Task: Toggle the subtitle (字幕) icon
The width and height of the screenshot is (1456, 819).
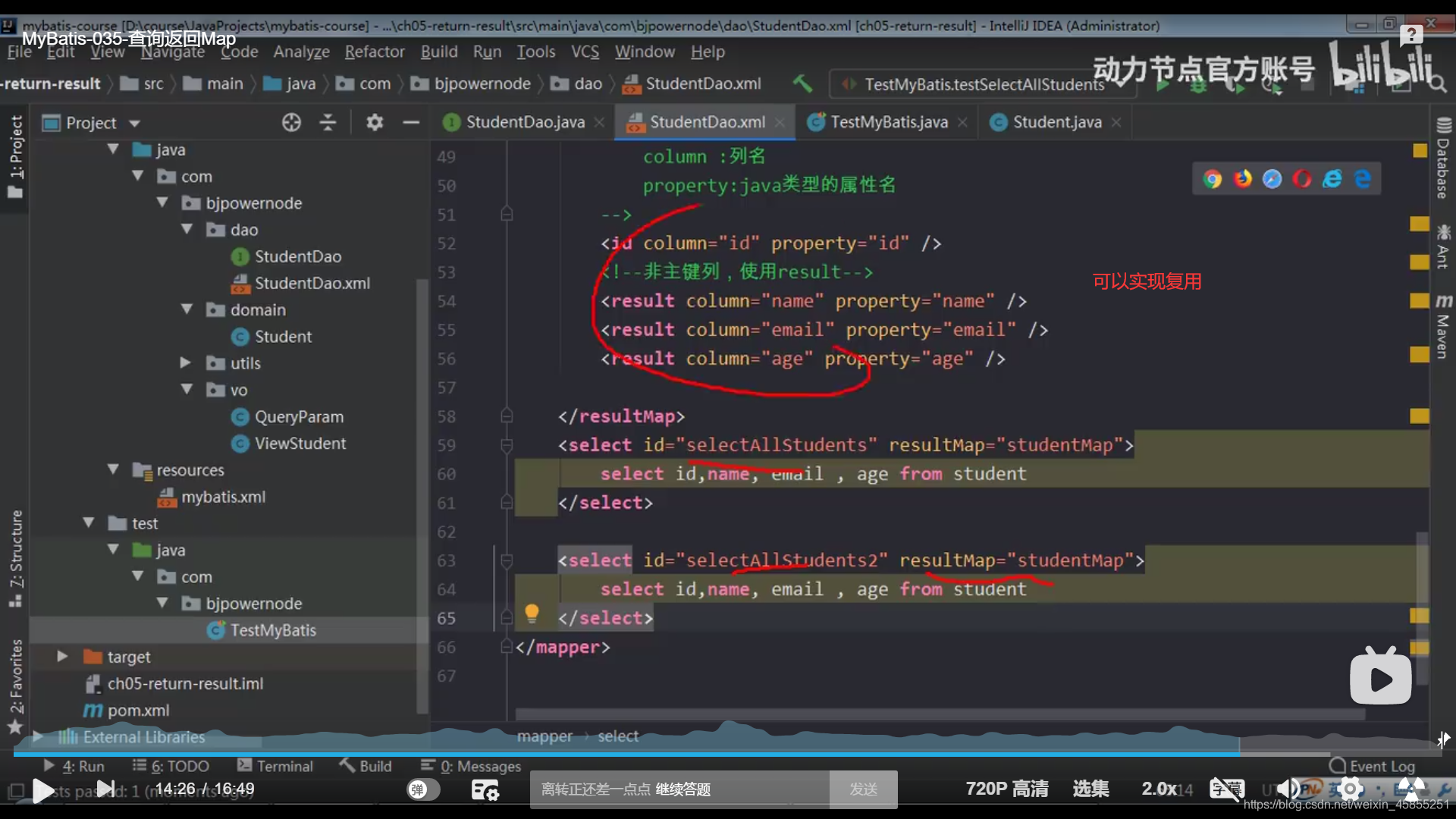Action: (1227, 789)
